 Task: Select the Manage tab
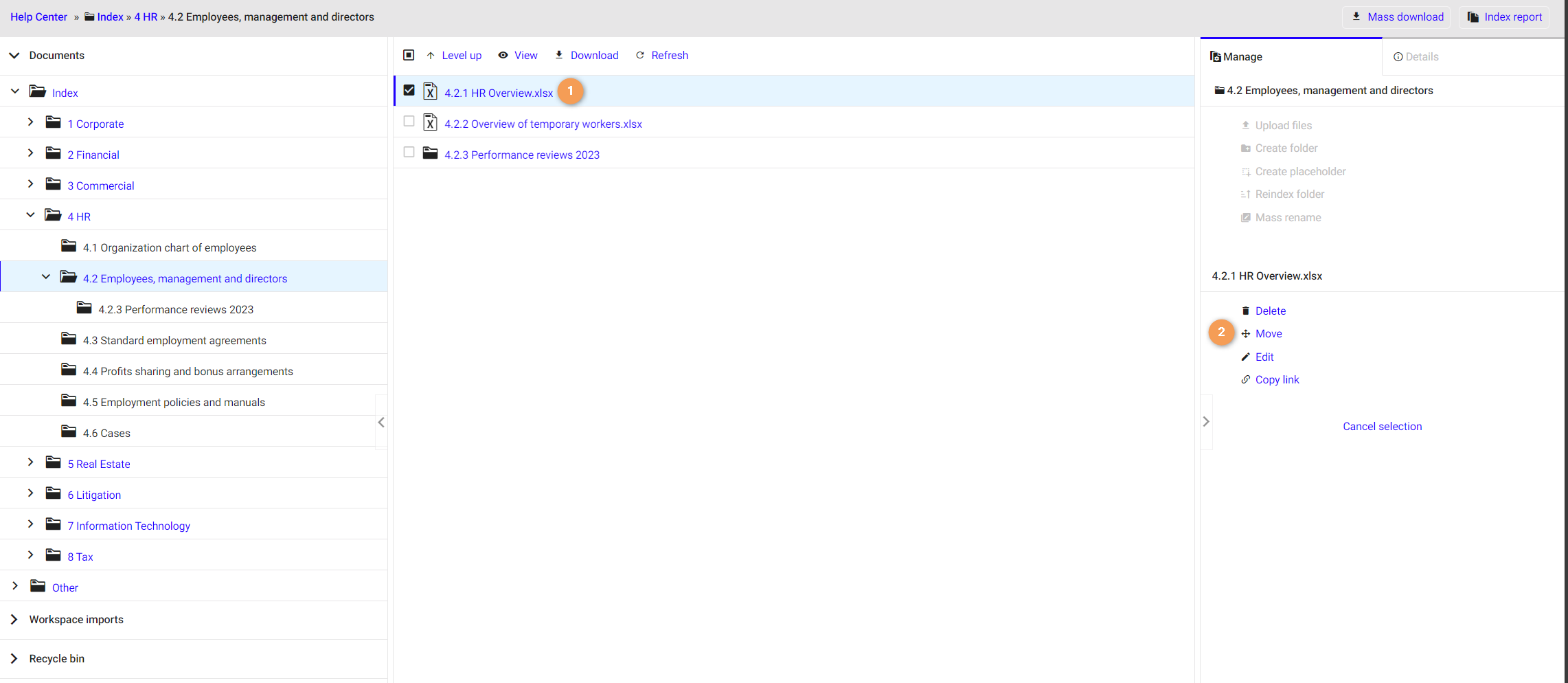(1236, 57)
